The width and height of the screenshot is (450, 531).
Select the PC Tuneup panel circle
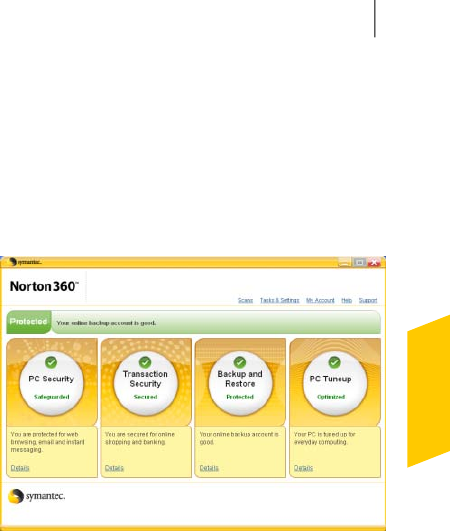pyautogui.click(x=335, y=384)
